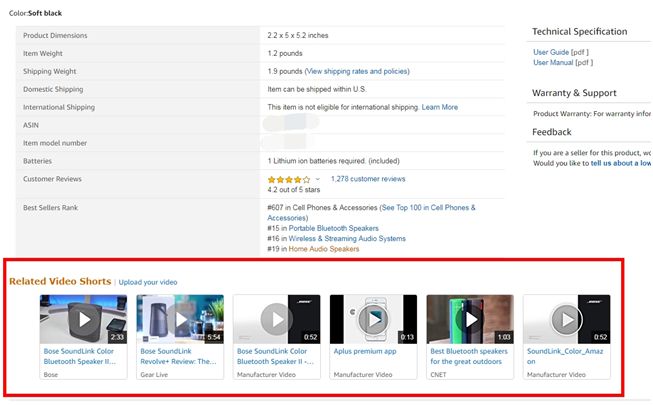
Task: Open the 1,278 customer reviews link
Action: [x=368, y=179]
